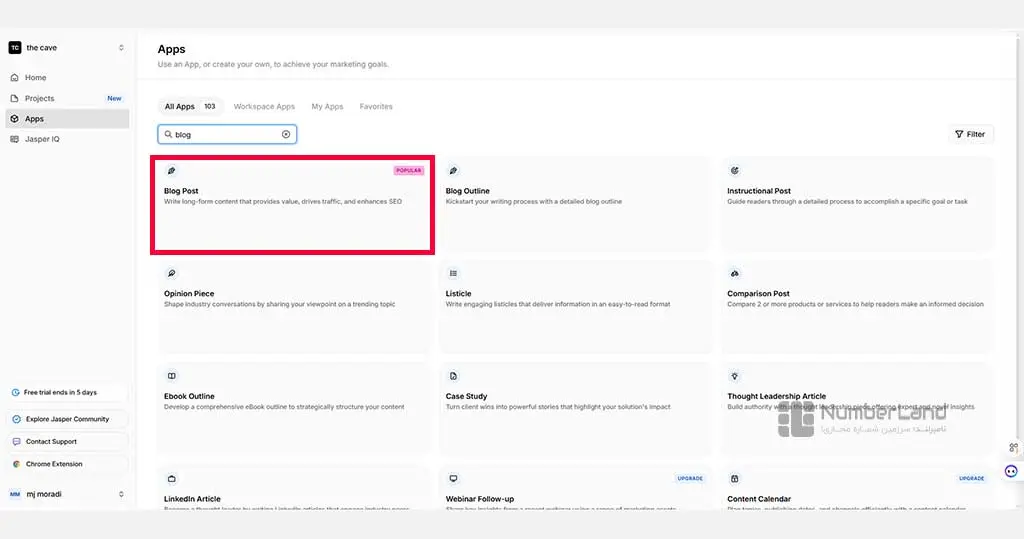Screen dimensions: 1024x539
Task: Click the UPGRADE badge on Webinar Follow-up
Action: coord(690,478)
